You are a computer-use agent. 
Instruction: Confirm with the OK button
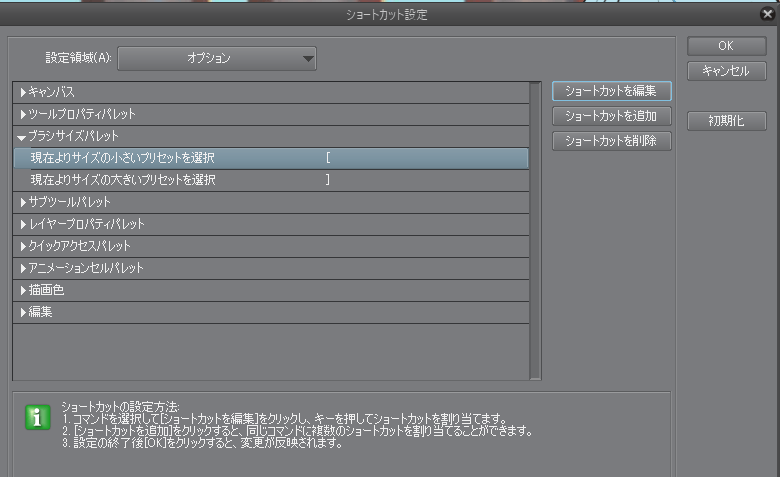point(726,46)
